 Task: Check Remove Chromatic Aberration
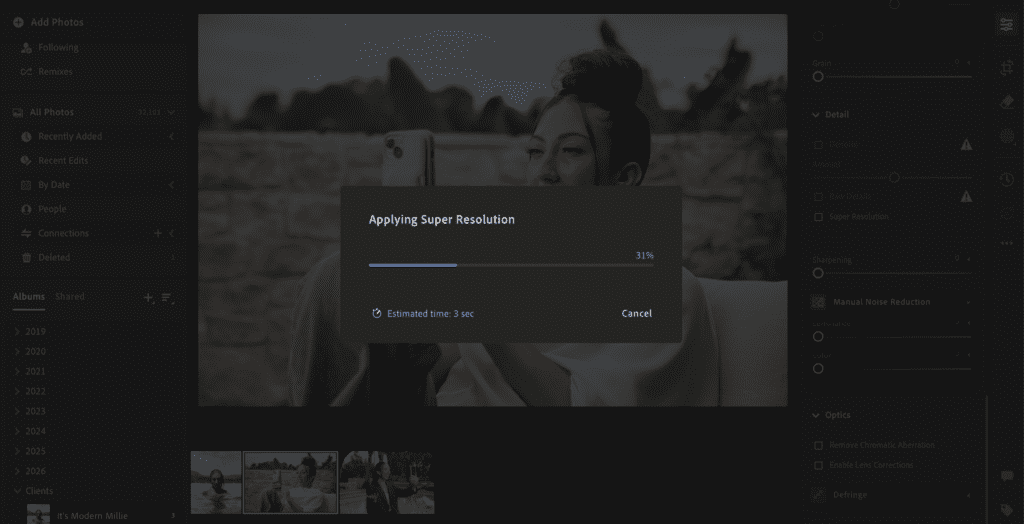(819, 445)
